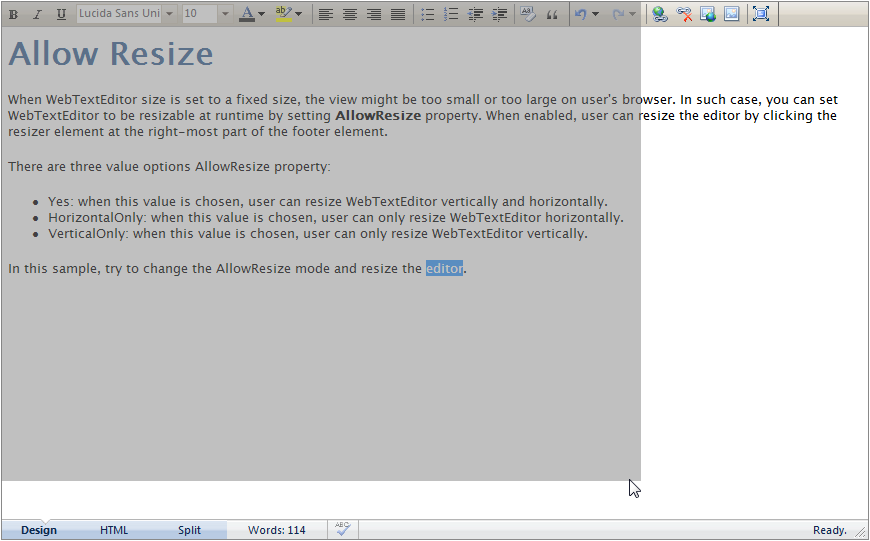Click the blockquote icon
The image size is (870, 541).
552,14
